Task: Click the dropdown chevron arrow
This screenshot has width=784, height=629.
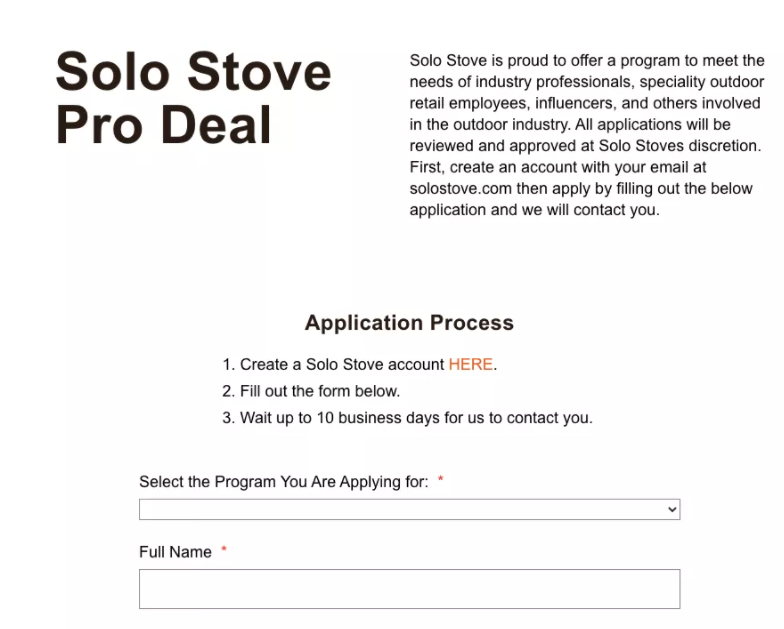Action: click(671, 510)
